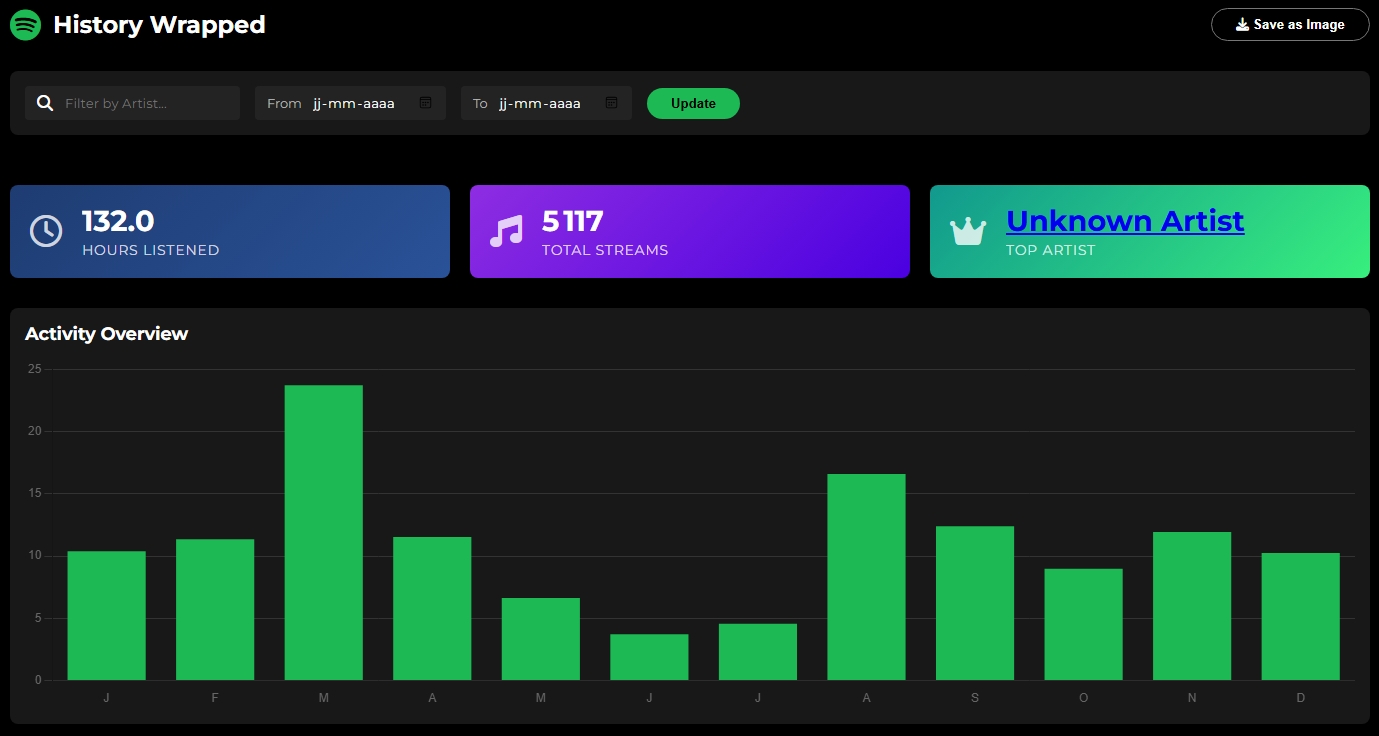Open the To date calendar picker
The width and height of the screenshot is (1379, 736).
(x=611, y=103)
